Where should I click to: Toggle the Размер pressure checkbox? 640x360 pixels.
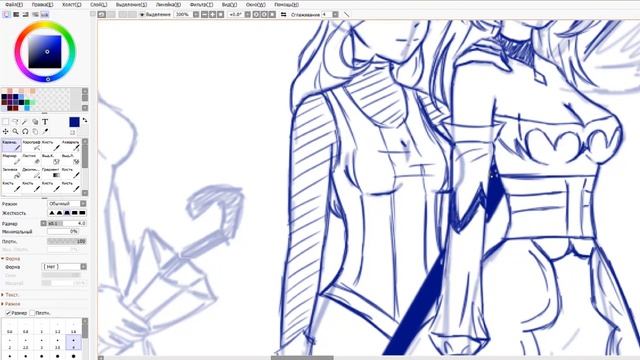[8, 313]
